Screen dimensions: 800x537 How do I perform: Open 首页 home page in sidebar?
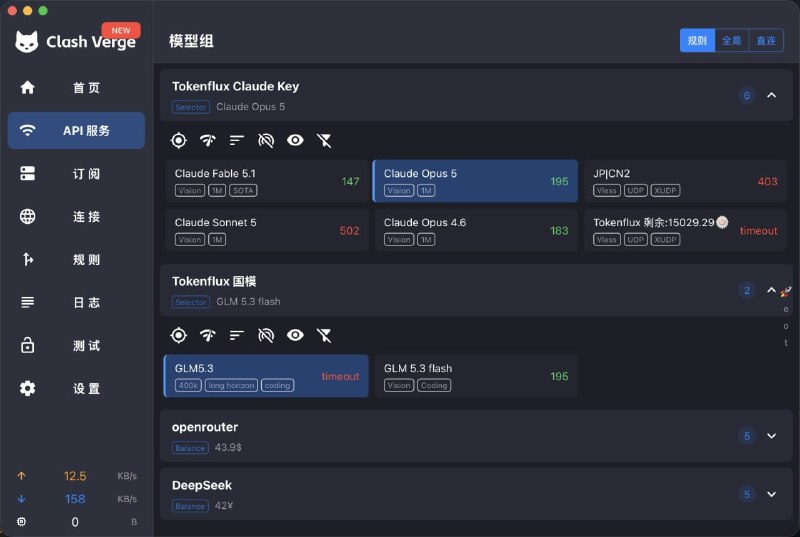click(77, 88)
